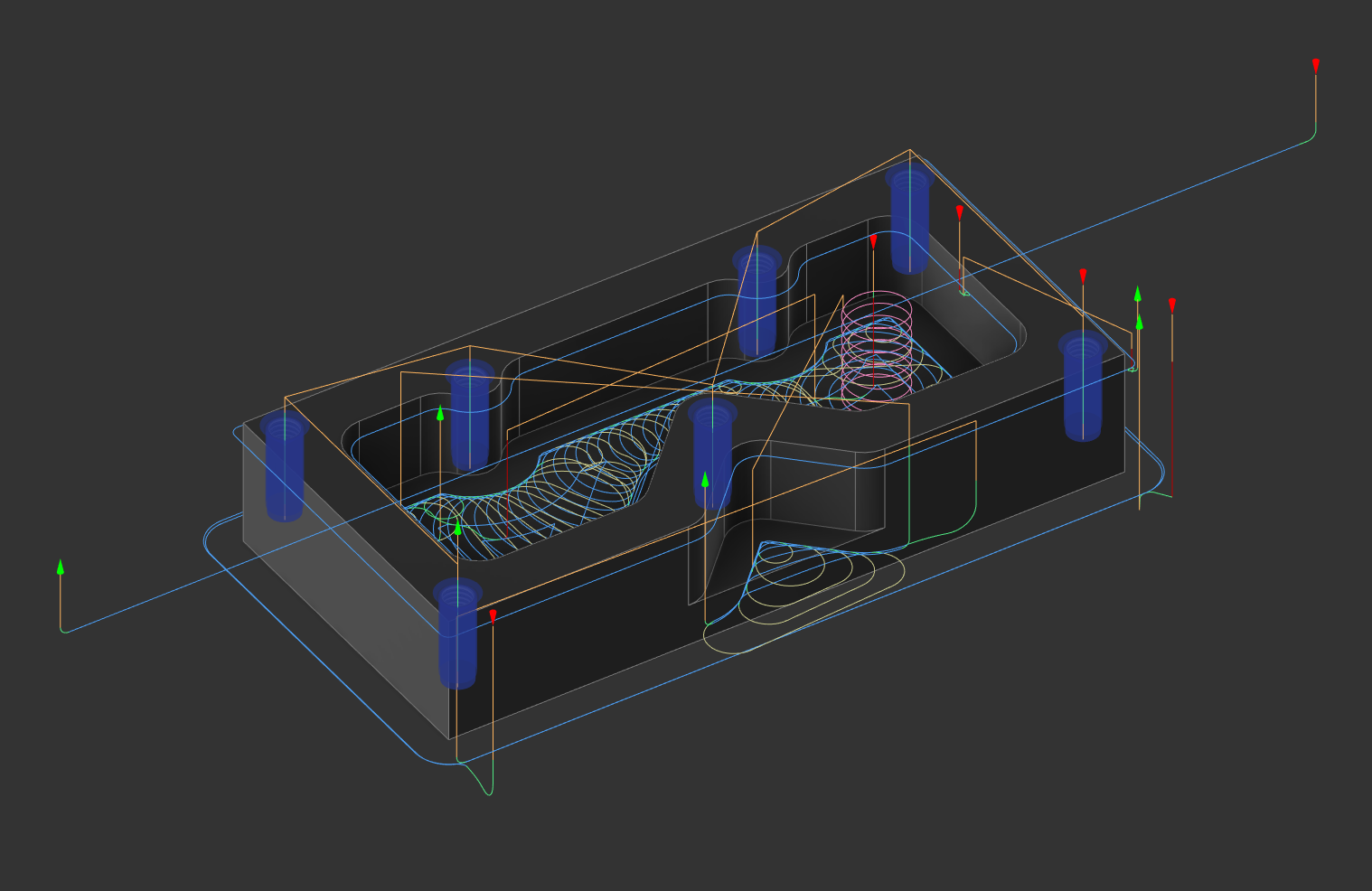Image resolution: width=1372 pixels, height=891 pixels.
Task: Select red arrow above the right corner hole
Action: pyautogui.click(x=1083, y=276)
